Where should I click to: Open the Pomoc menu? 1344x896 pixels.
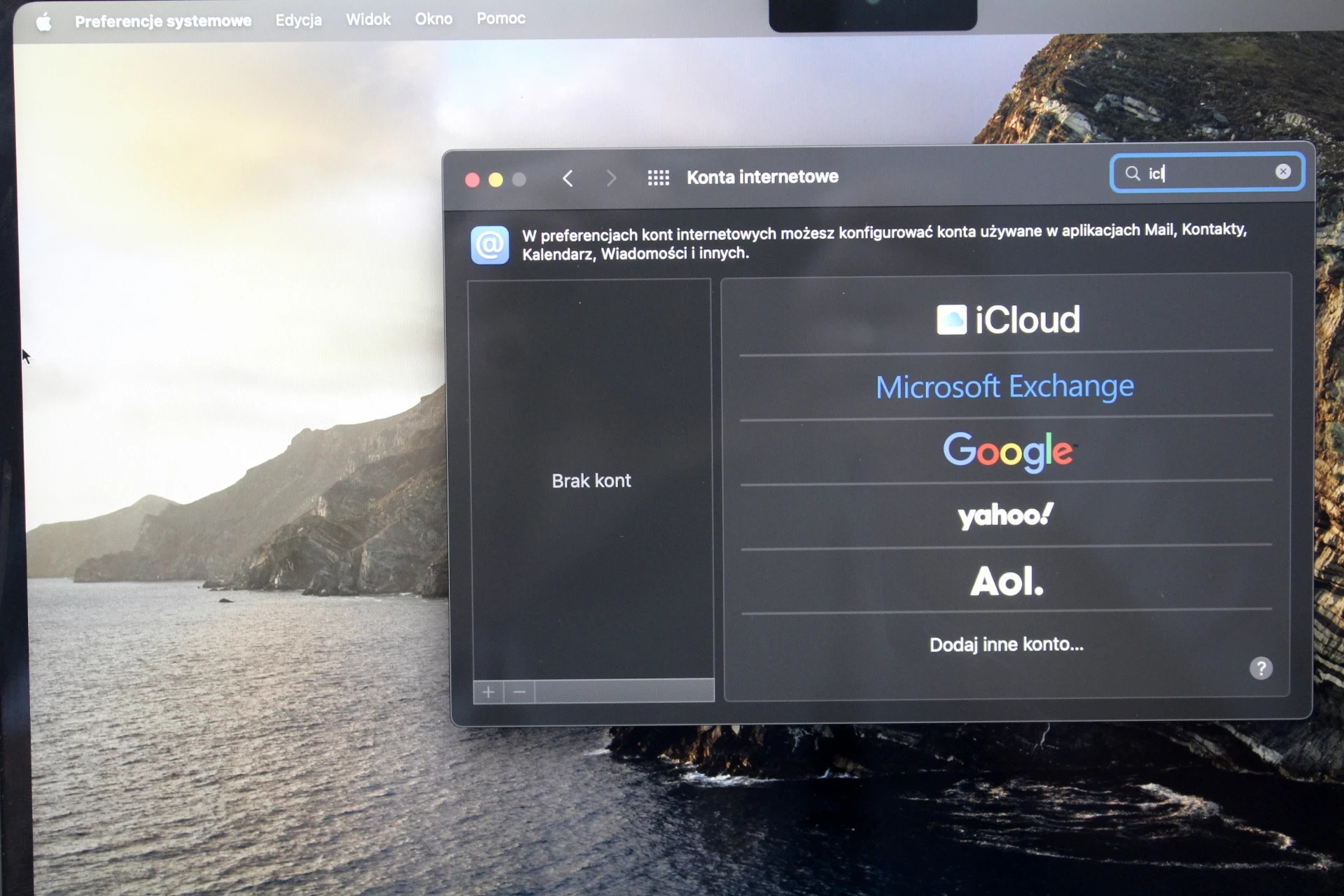pyautogui.click(x=501, y=18)
